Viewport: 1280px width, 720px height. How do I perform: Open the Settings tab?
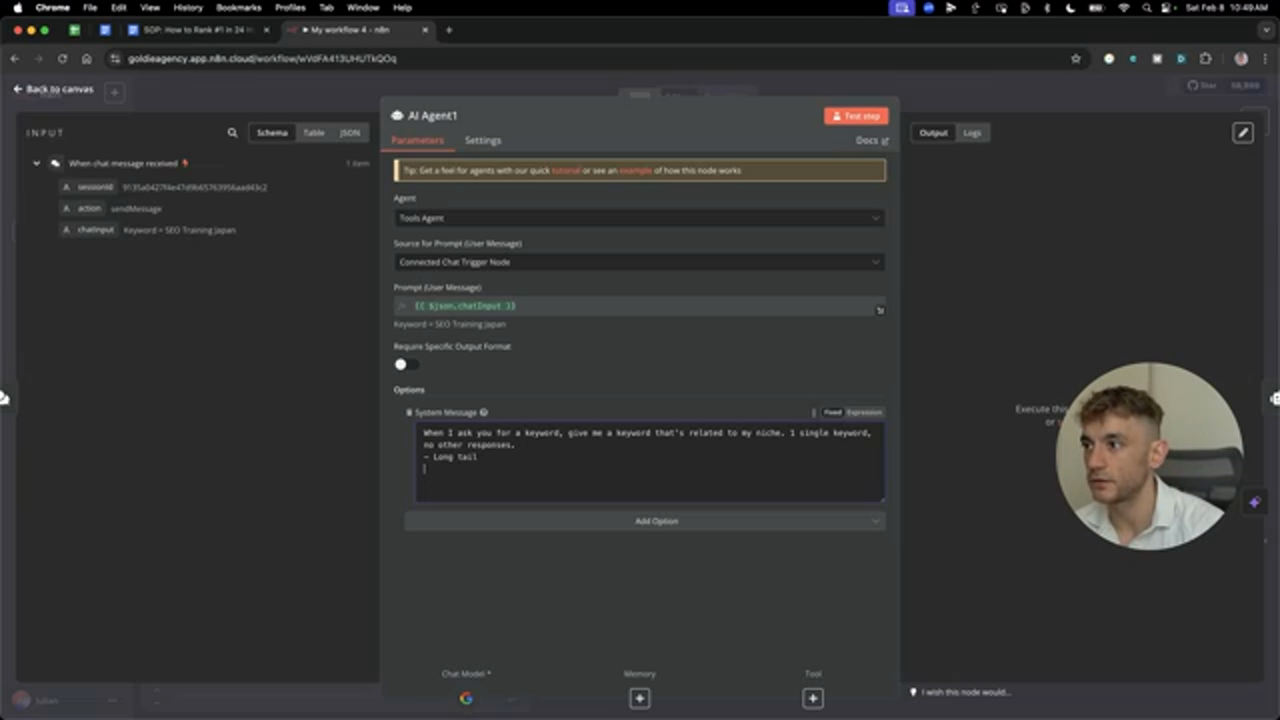483,140
